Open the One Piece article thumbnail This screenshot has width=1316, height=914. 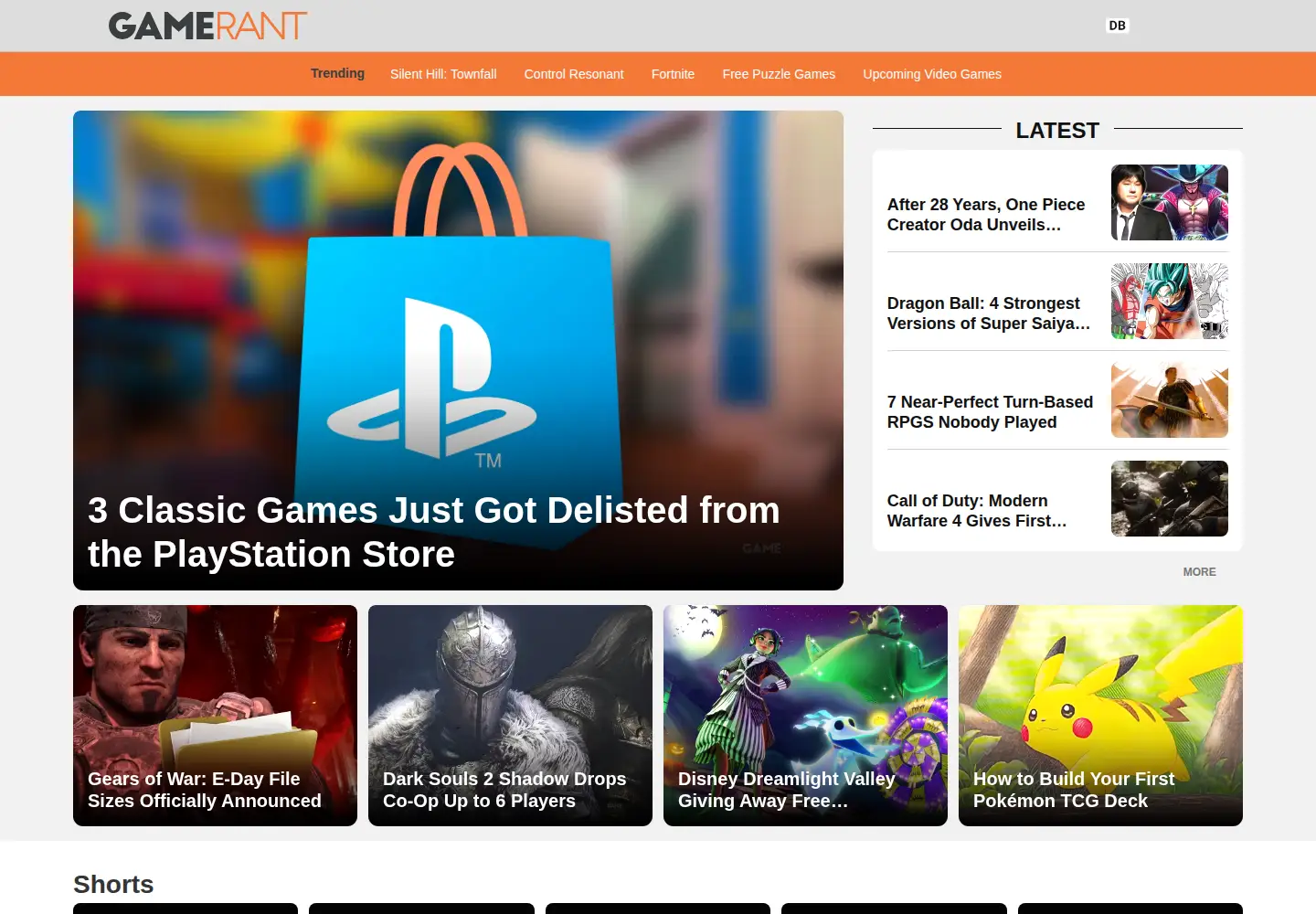(1170, 203)
